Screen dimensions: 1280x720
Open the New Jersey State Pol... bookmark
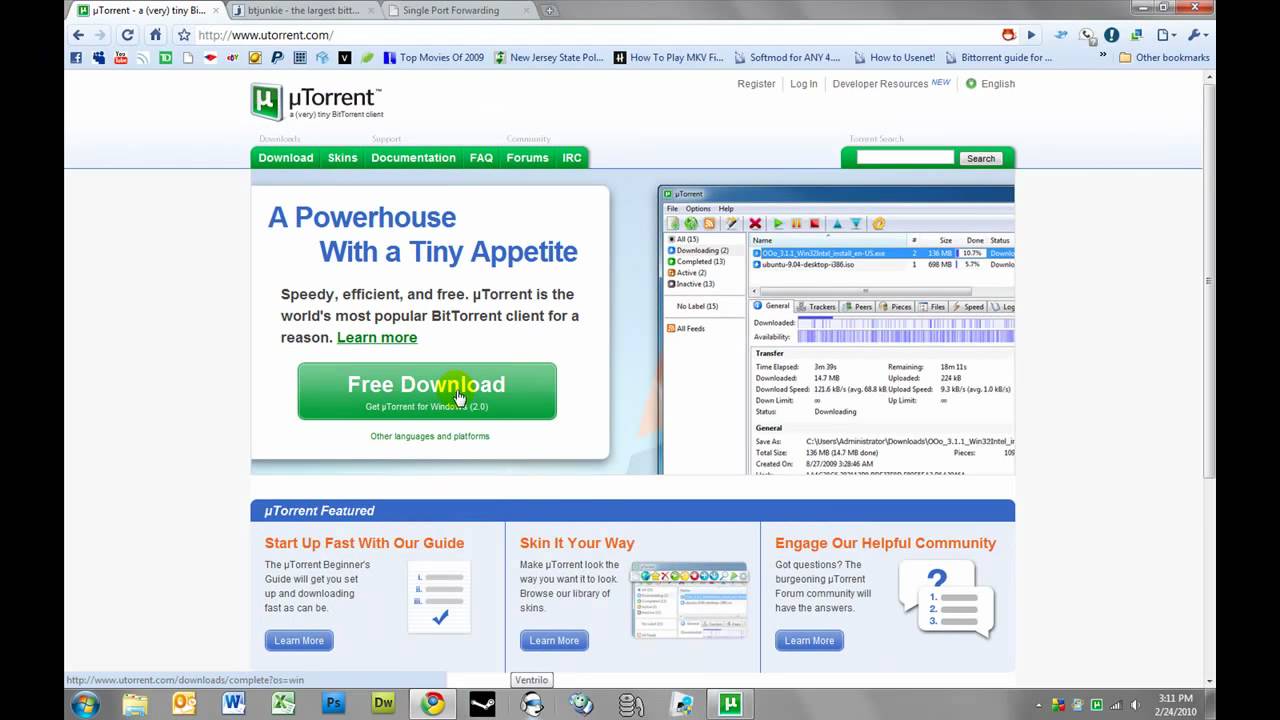(x=549, y=58)
